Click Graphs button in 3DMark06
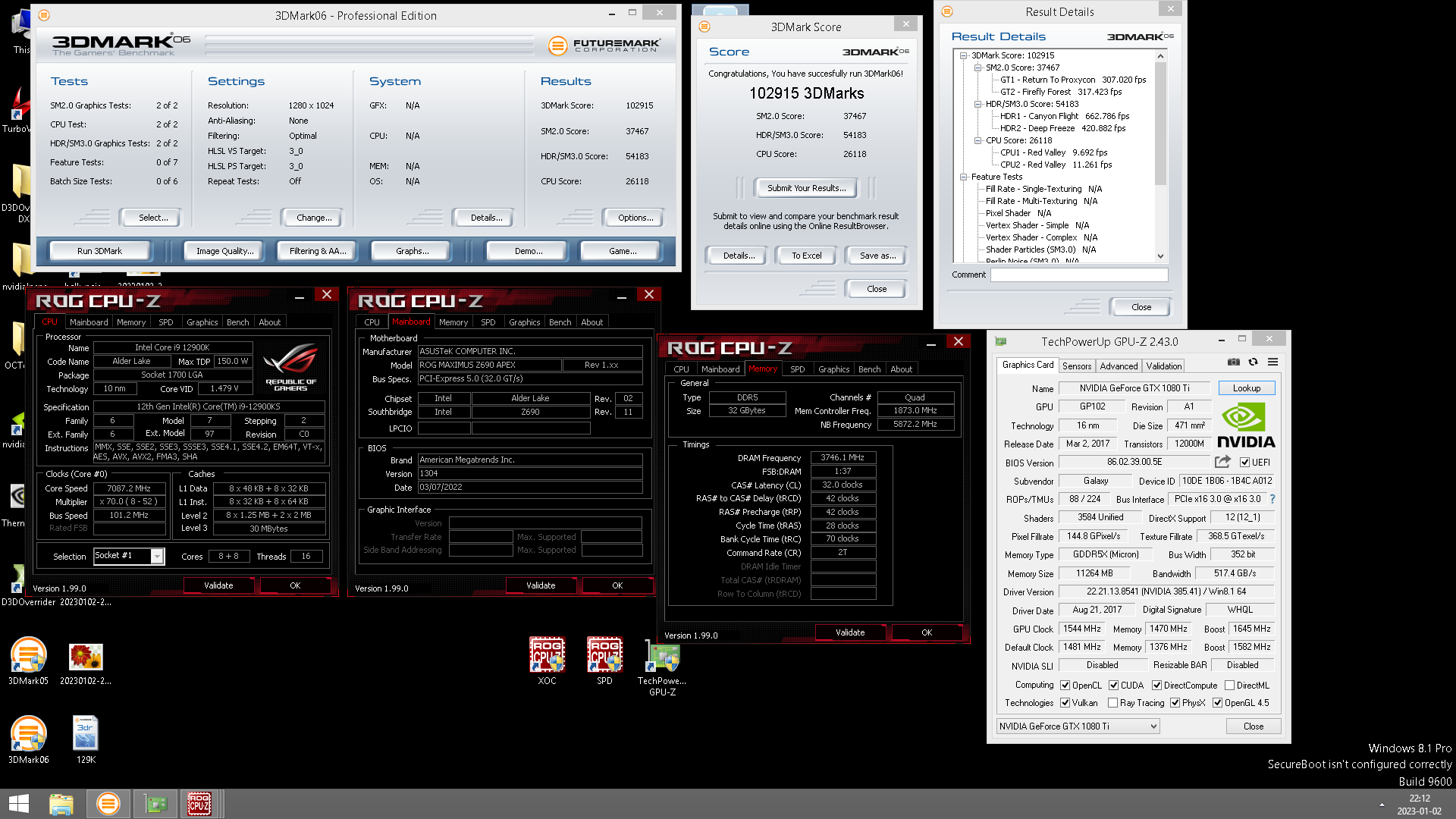The width and height of the screenshot is (1456, 819). pyautogui.click(x=412, y=251)
